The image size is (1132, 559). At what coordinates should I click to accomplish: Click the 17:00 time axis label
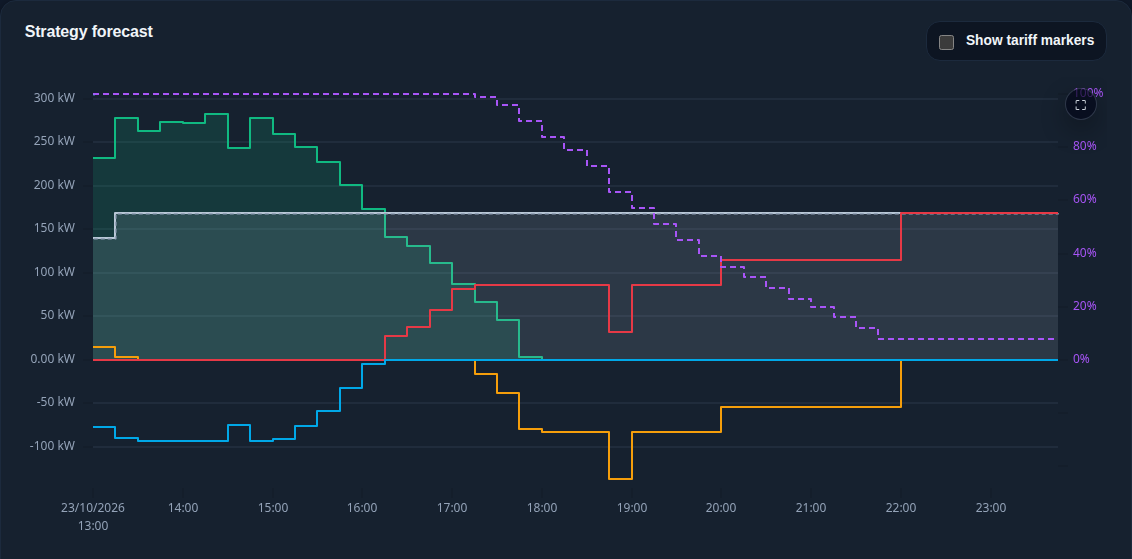[452, 508]
